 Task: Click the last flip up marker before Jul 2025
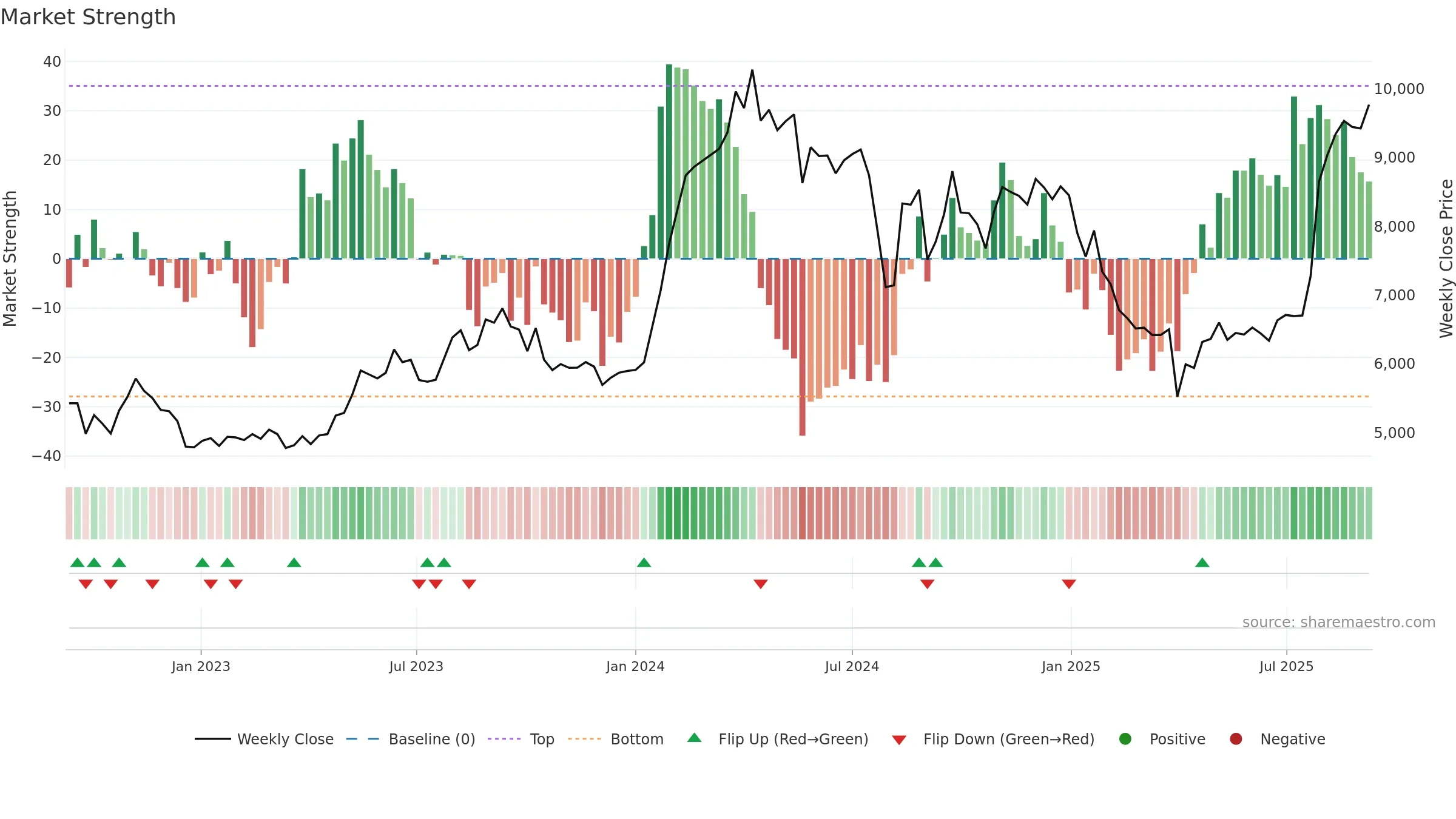coord(1202,562)
